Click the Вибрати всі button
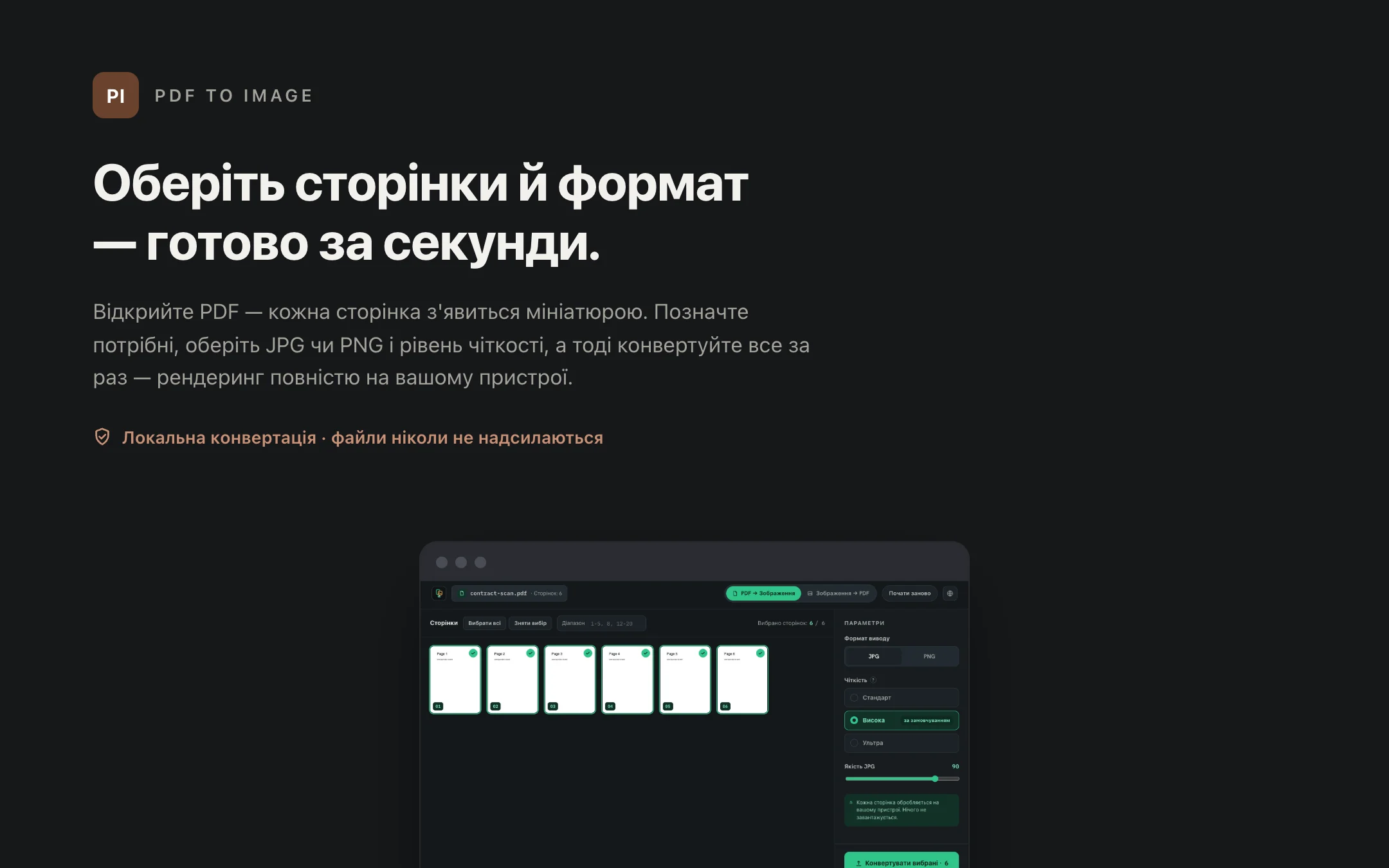Screen dimensions: 1389x868 (x=484, y=623)
